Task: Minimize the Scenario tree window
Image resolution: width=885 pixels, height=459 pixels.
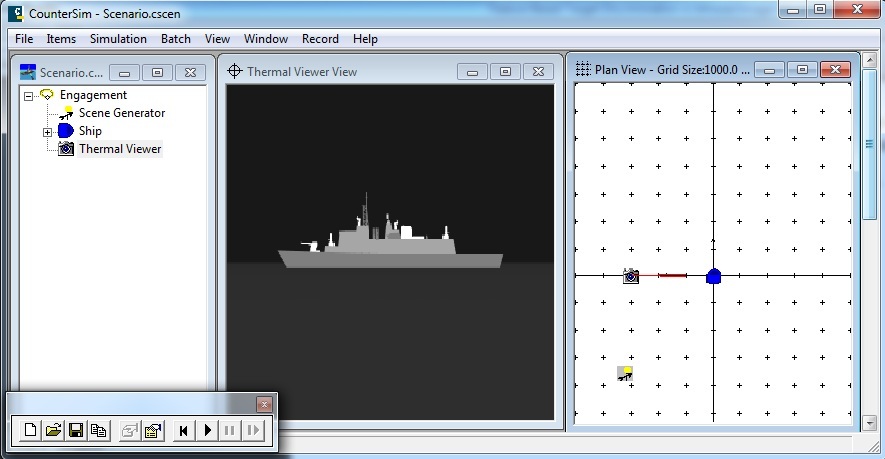Action: (x=124, y=72)
